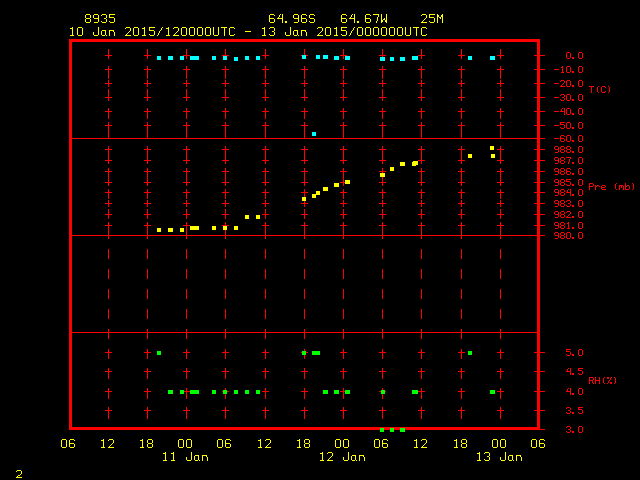Screen dimensions: 640x480
Task: Click the frame number 2 at bottom left
Action: pos(19,474)
